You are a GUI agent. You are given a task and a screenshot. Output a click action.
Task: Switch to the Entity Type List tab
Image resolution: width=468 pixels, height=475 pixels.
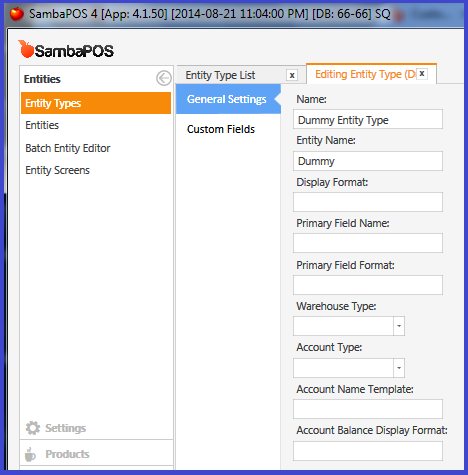click(221, 75)
